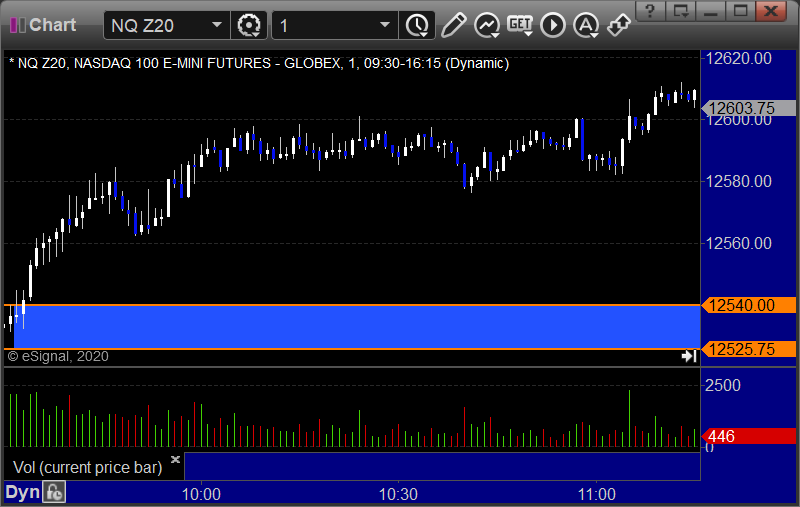Image resolution: width=800 pixels, height=507 pixels.
Task: Open the GET studies menu
Action: tap(520, 25)
